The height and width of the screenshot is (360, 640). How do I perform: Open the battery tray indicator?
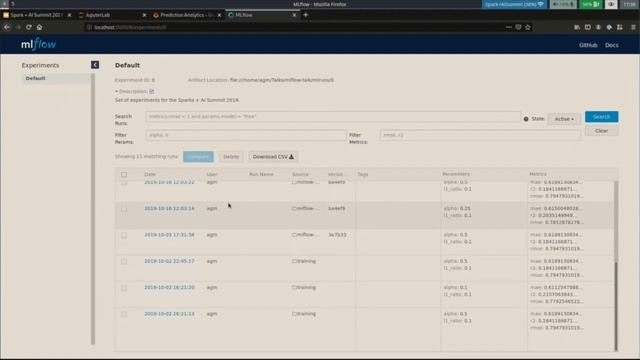[591, 4]
